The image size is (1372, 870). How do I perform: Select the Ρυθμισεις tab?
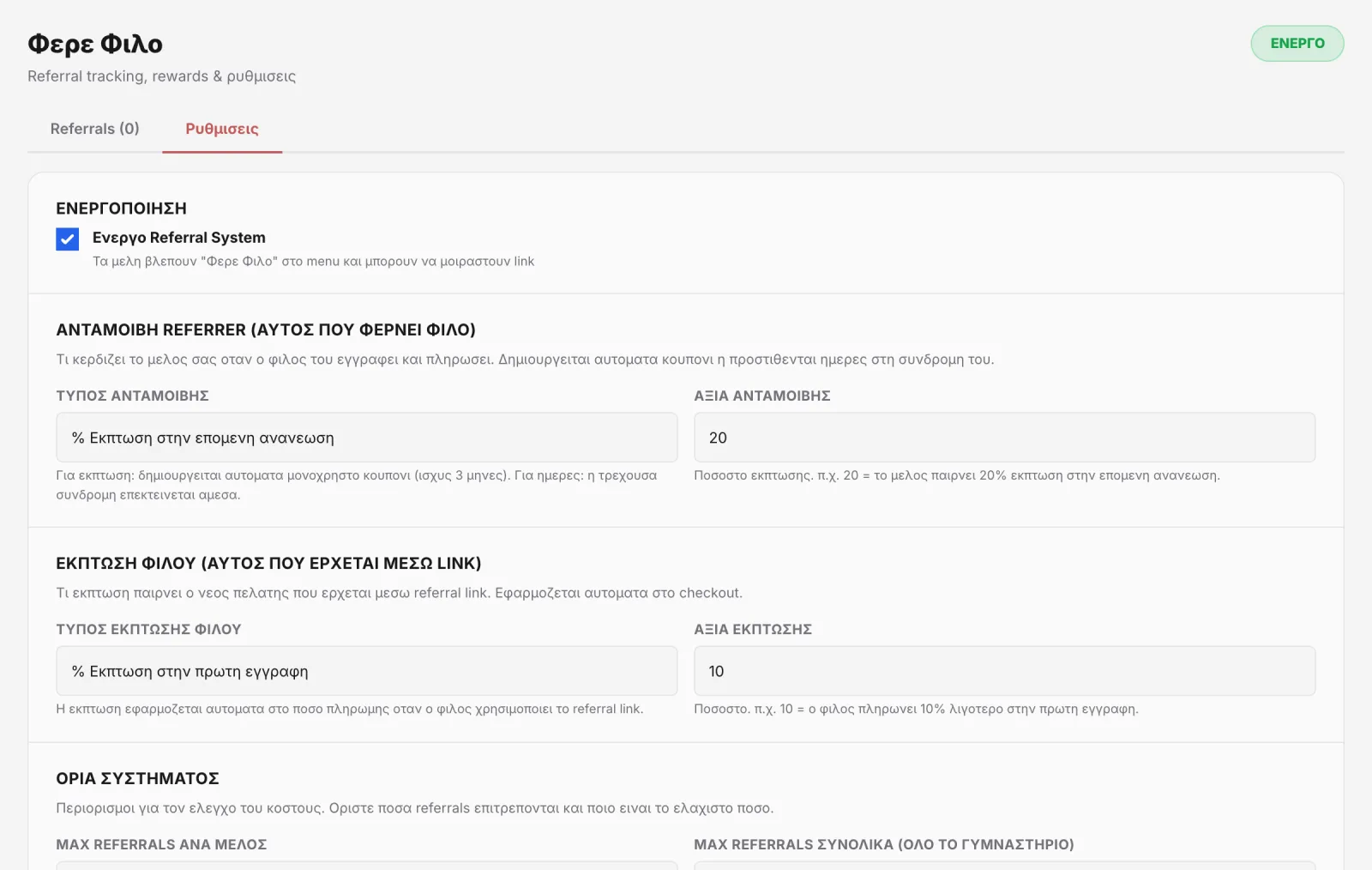coord(222,129)
